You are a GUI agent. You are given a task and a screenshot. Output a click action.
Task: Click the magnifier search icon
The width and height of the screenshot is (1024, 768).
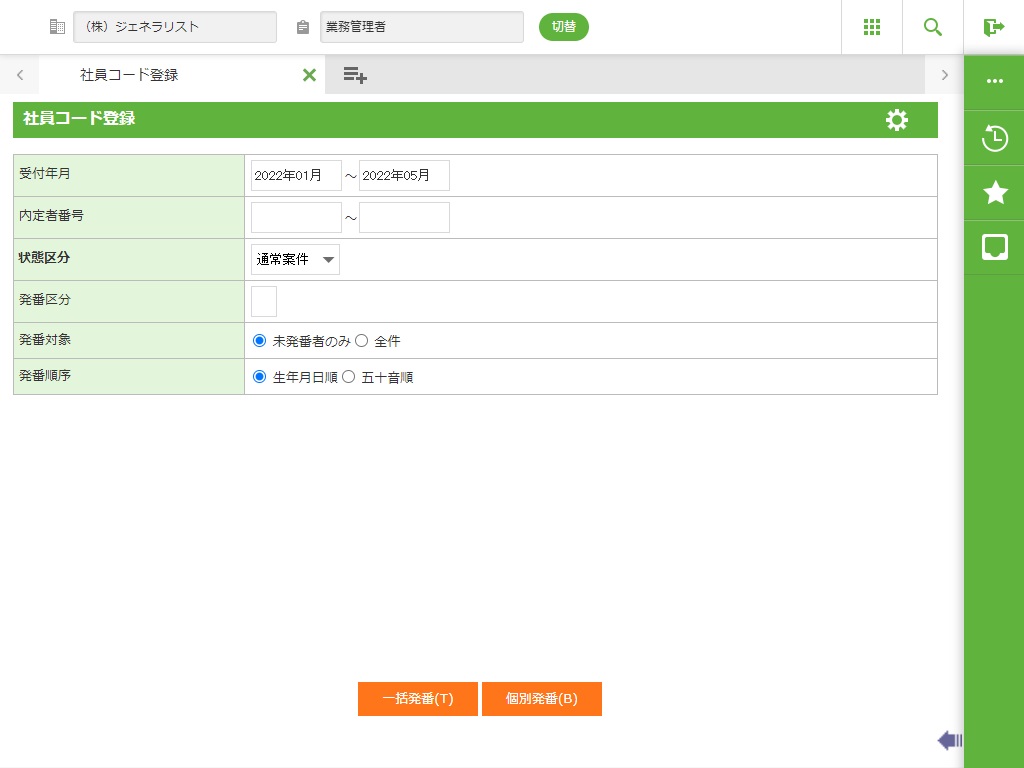(932, 27)
